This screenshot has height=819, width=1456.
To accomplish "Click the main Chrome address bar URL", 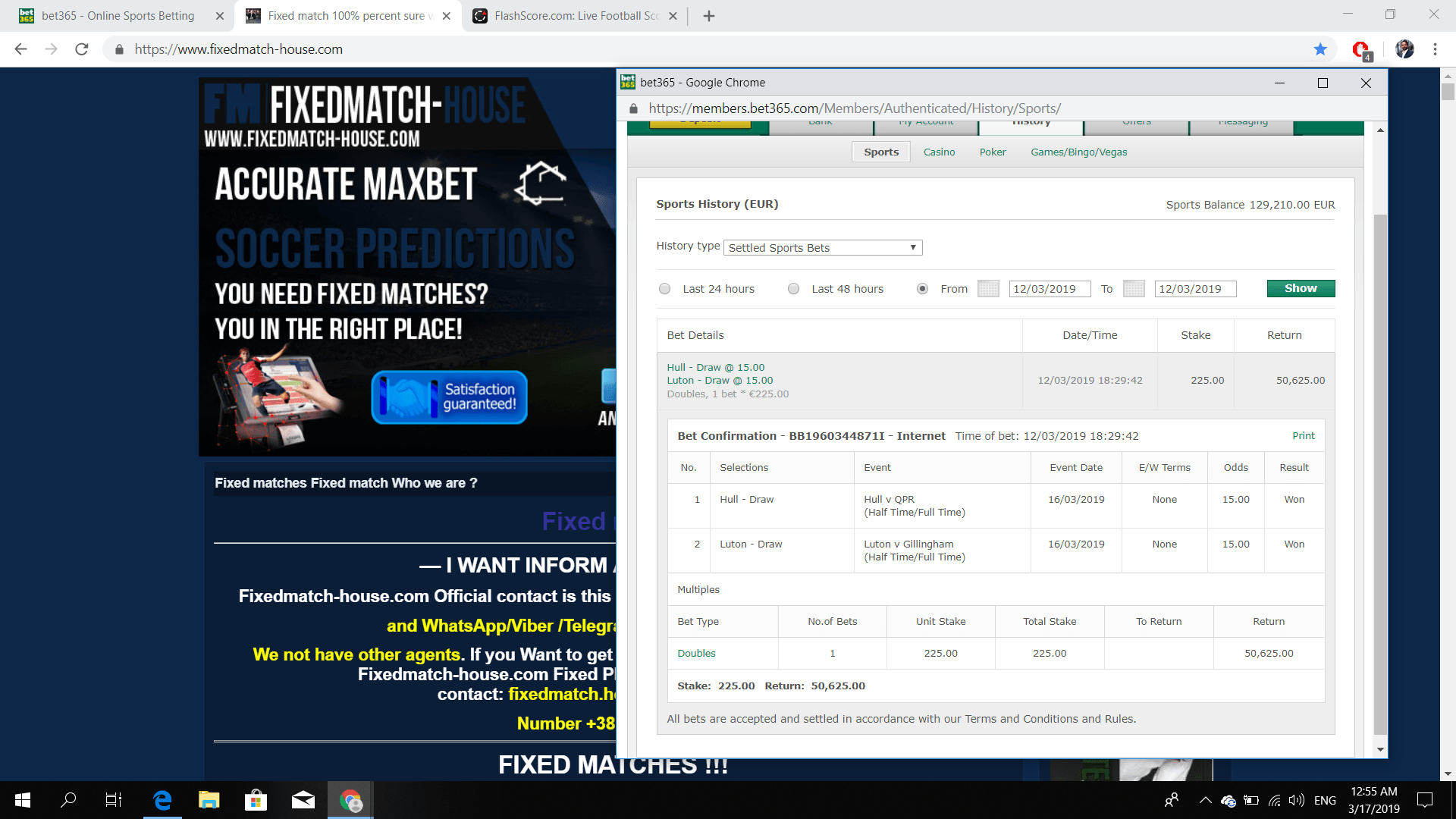I will 238,49.
